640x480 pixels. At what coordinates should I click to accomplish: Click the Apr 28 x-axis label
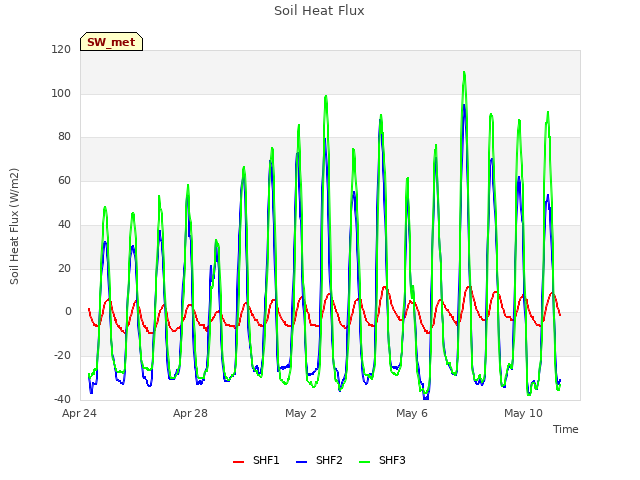190,413
